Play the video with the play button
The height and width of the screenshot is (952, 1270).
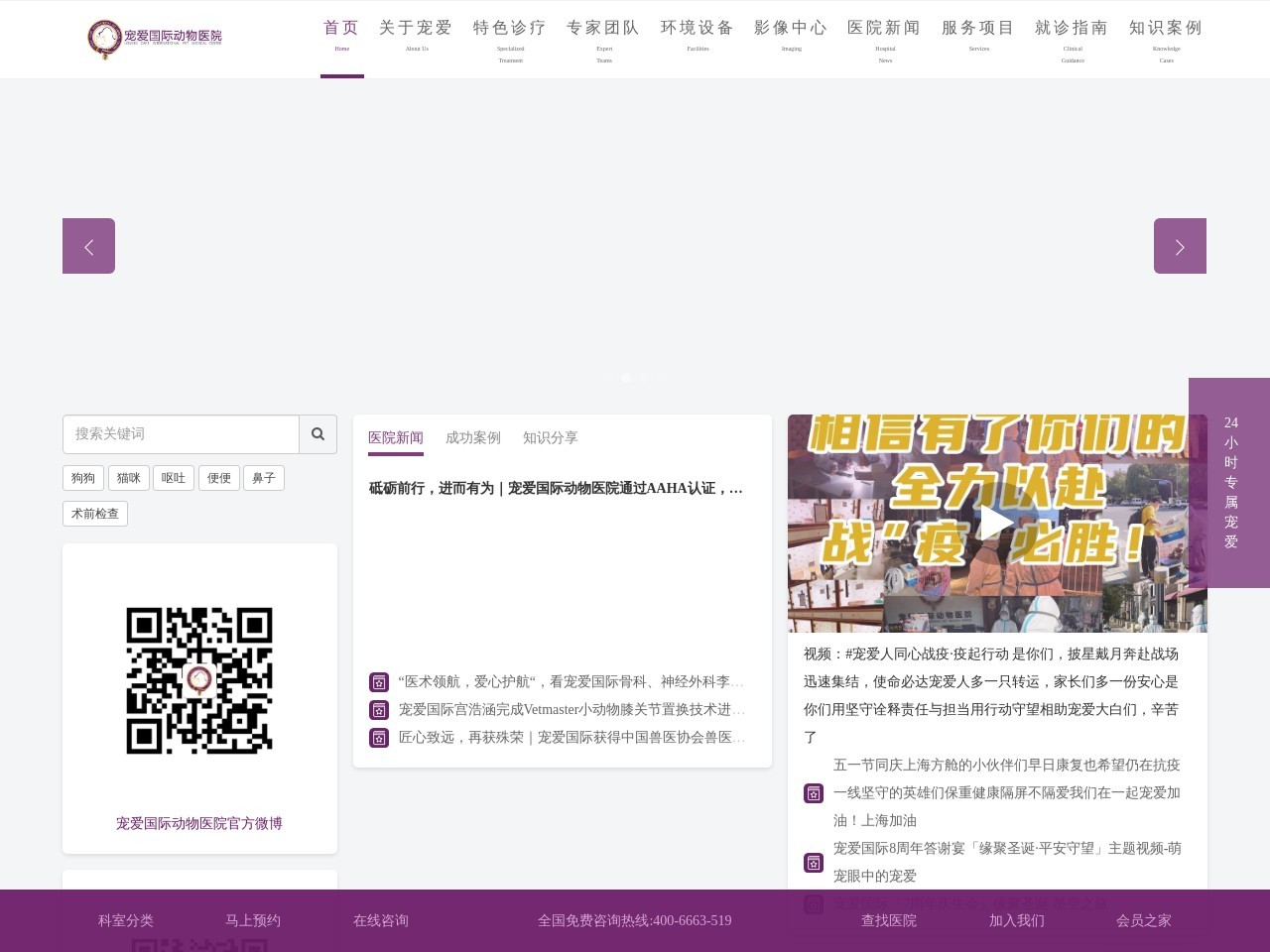(x=996, y=523)
